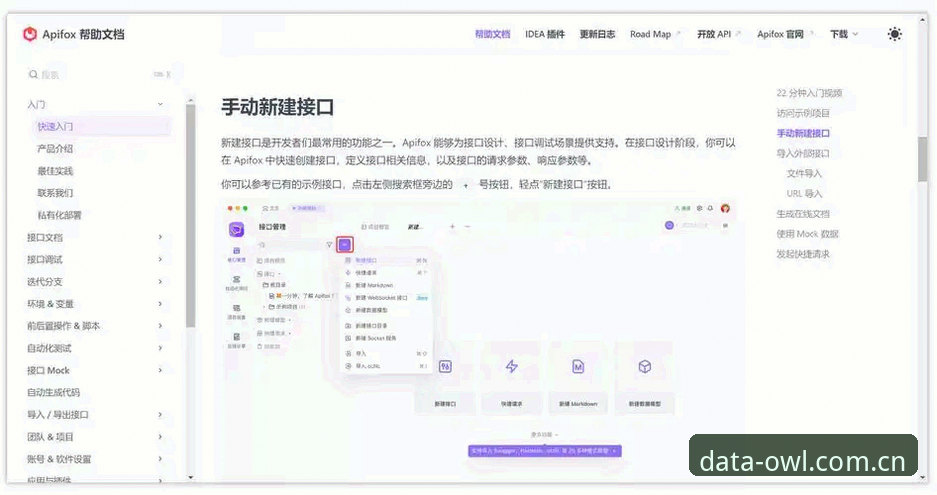The height and width of the screenshot is (495, 937).
Task: Expand the 接口文档 section chevron
Action: coord(160,237)
